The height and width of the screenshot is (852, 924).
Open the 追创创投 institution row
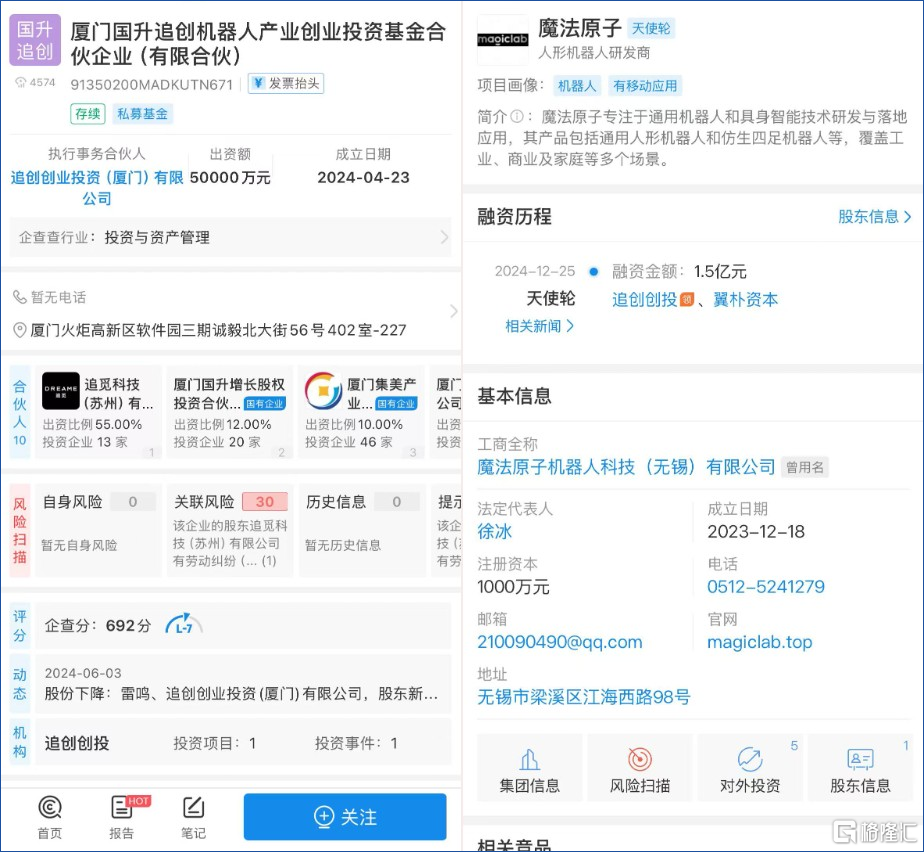[x=243, y=743]
